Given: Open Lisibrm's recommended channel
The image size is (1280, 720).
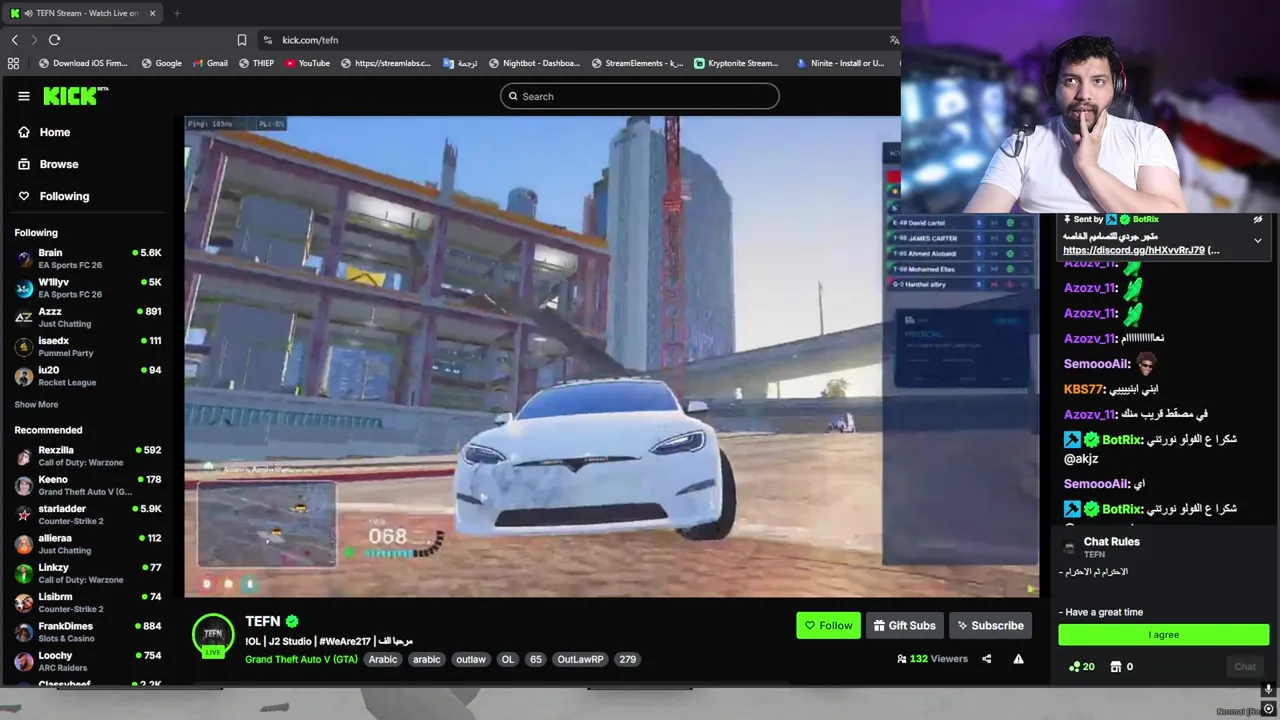Looking at the screenshot, I should point(88,602).
